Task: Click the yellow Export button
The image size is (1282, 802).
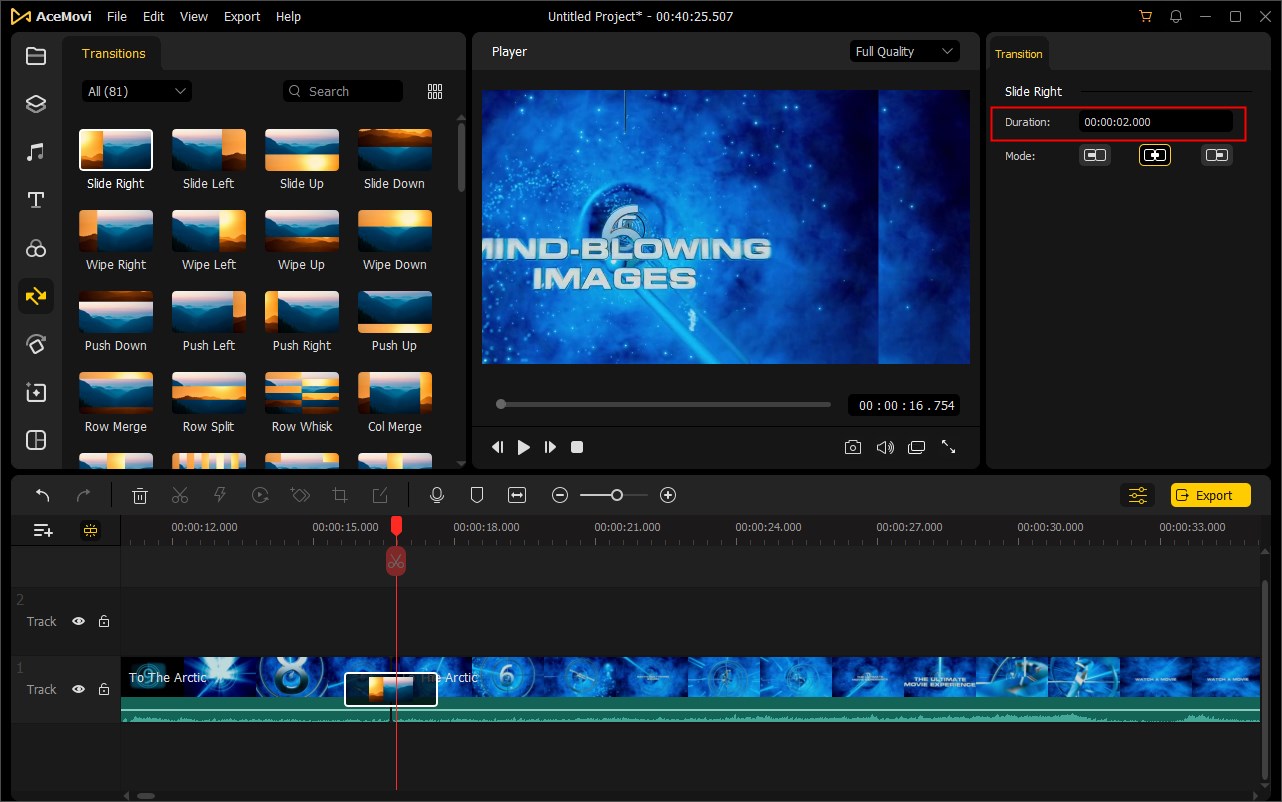Action: point(1210,495)
